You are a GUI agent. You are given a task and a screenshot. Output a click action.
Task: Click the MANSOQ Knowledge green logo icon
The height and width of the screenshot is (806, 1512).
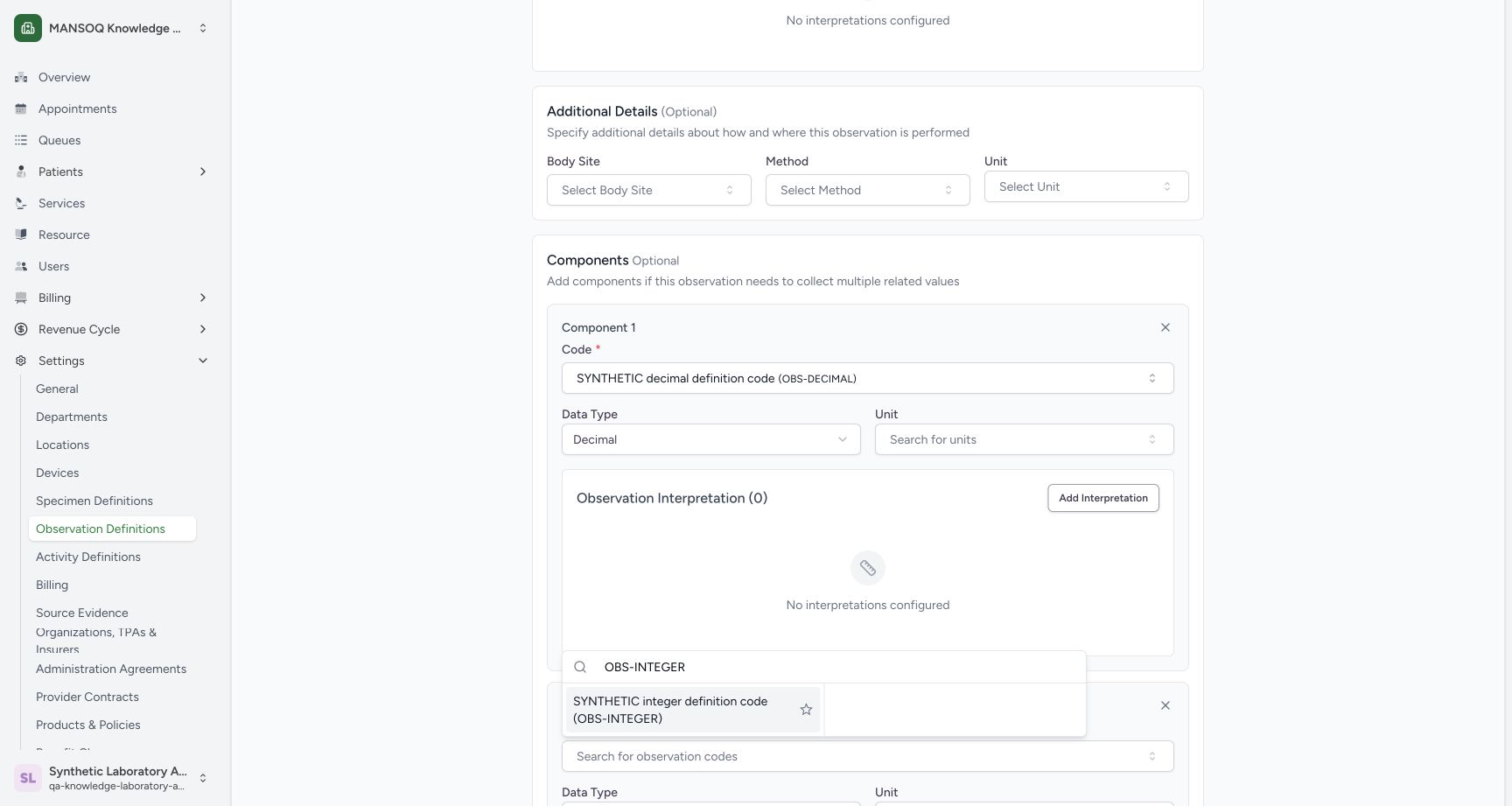click(x=28, y=28)
